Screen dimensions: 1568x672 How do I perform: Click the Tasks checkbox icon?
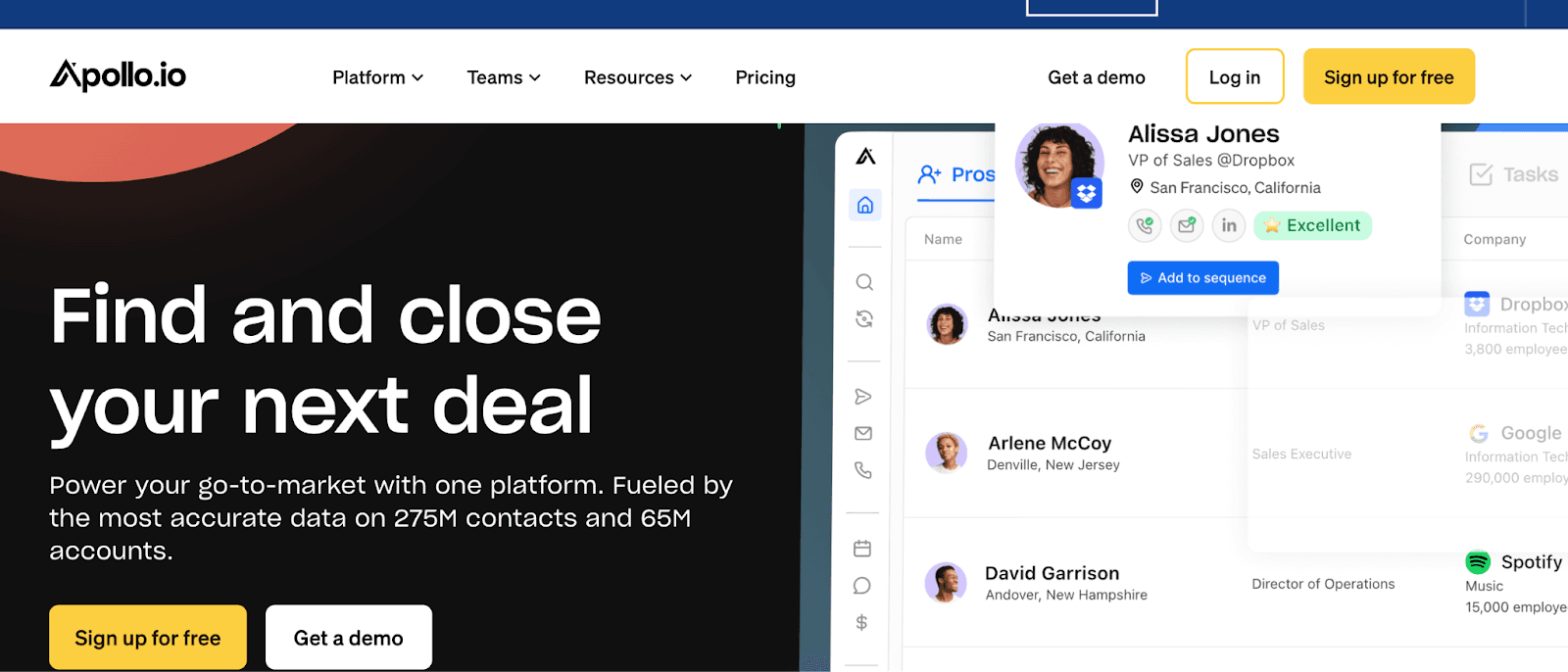click(x=1481, y=174)
